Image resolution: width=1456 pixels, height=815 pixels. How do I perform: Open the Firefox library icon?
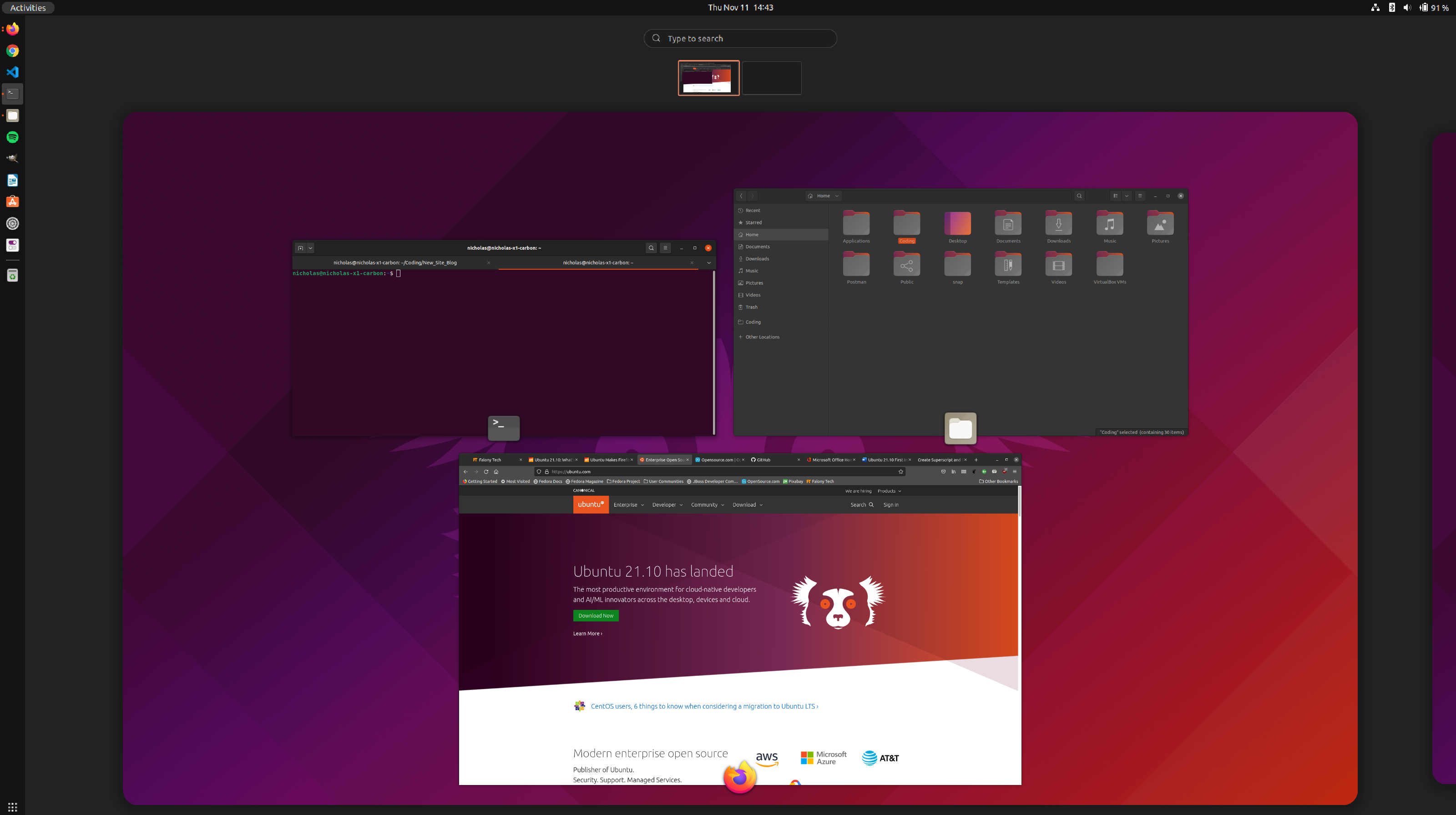(954, 472)
